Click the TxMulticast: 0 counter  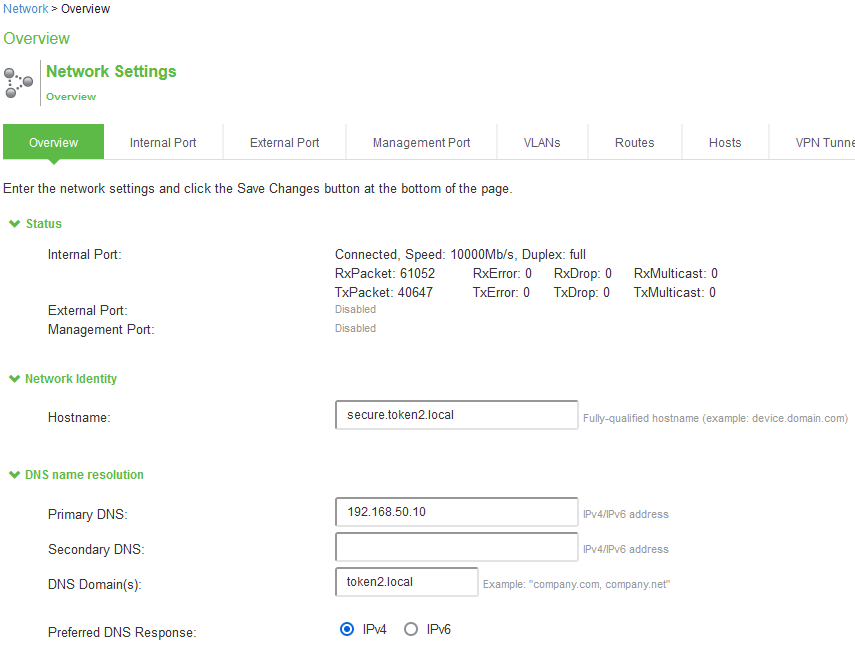(x=675, y=292)
